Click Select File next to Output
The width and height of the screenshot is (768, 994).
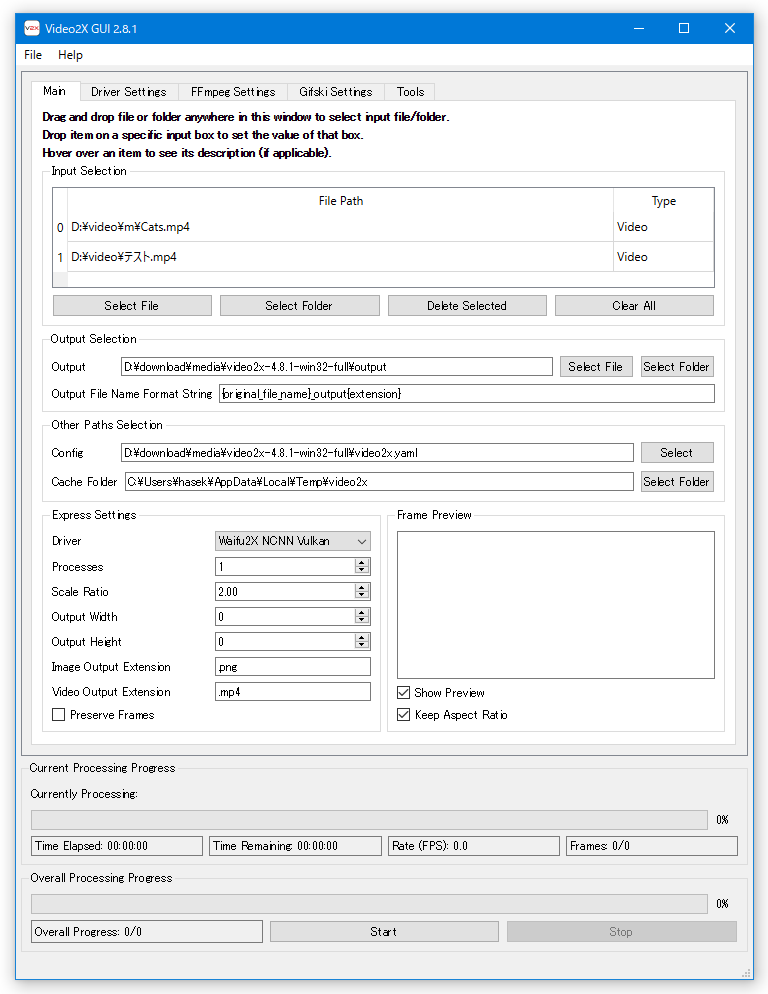596,367
